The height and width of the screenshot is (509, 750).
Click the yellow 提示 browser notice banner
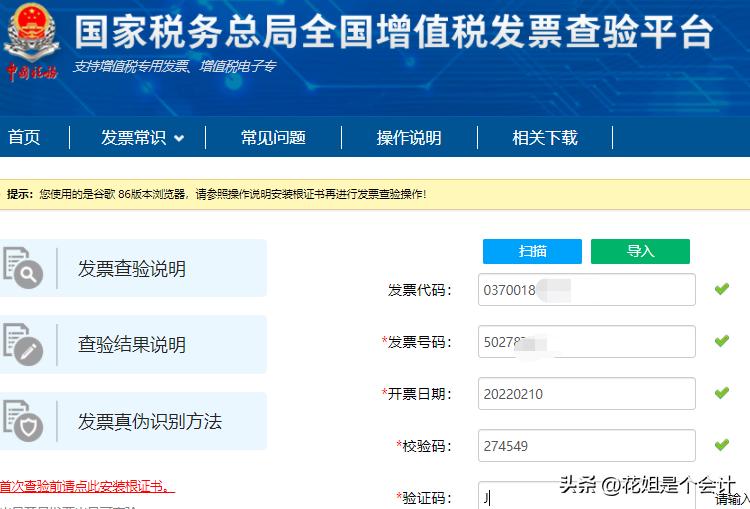click(x=375, y=194)
